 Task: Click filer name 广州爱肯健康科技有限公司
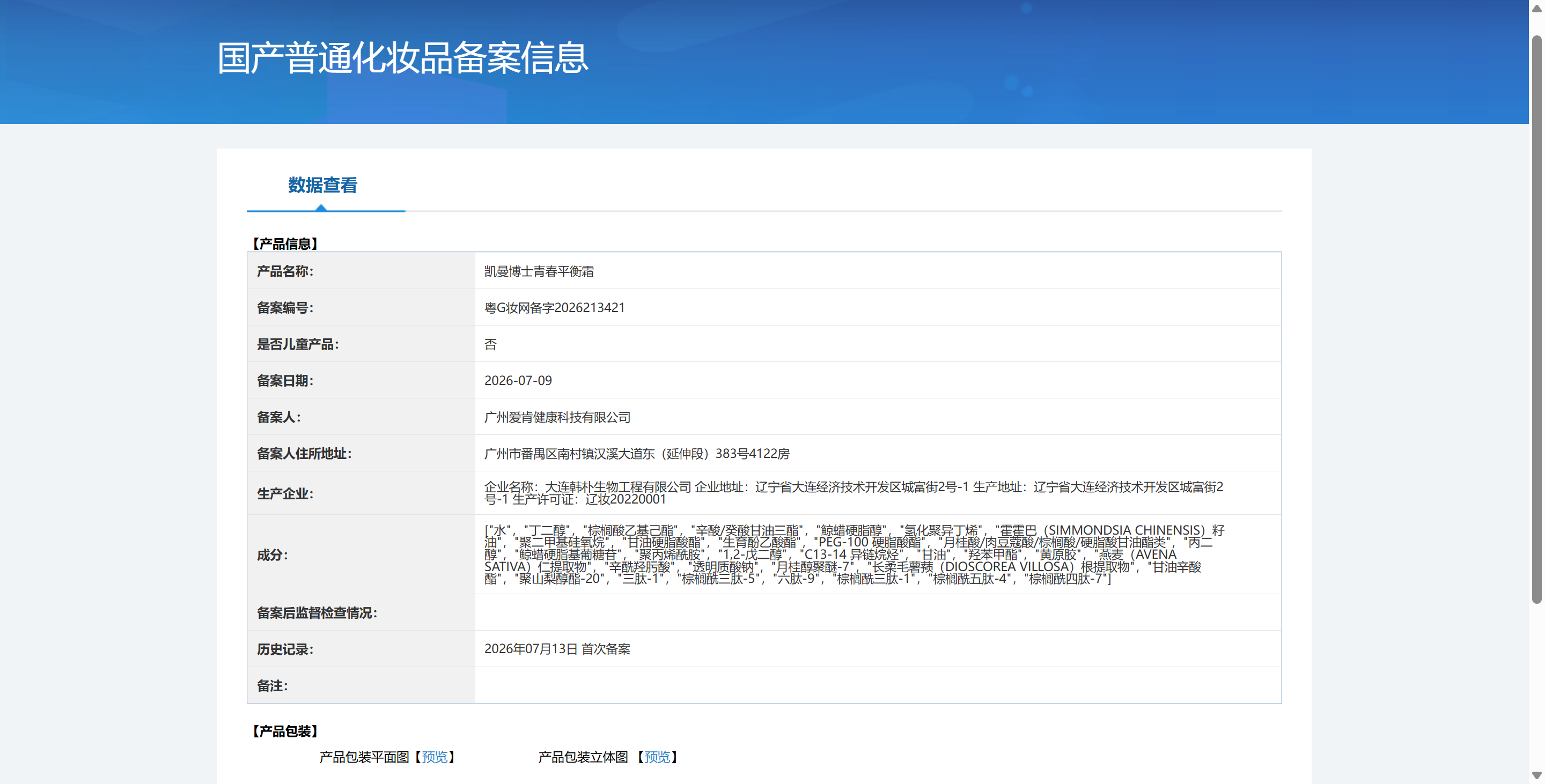(557, 417)
